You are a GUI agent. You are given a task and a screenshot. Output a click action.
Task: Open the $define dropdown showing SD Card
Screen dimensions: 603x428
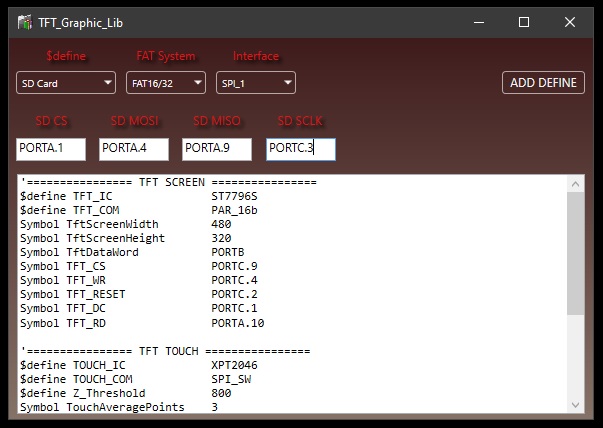coord(66,84)
